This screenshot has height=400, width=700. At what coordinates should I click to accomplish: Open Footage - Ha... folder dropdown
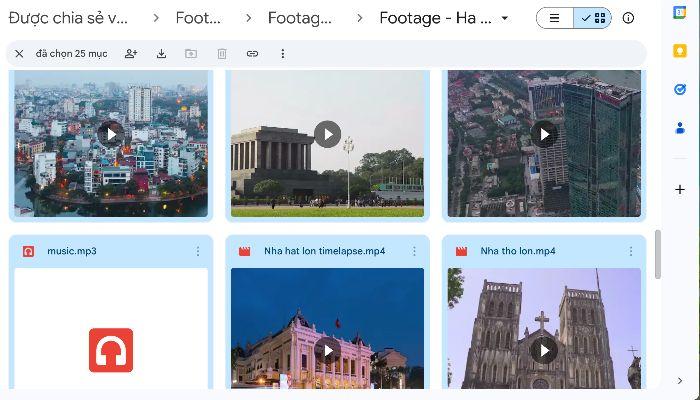(504, 18)
